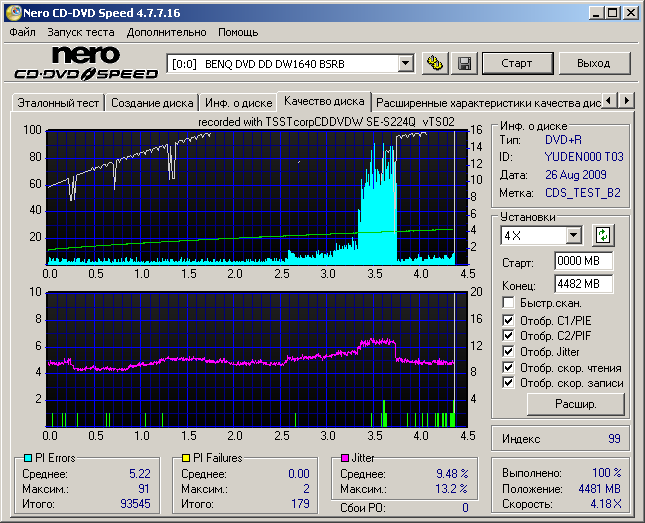Click the Расшир. button
Viewport: 645px width, 523px height.
pos(575,404)
